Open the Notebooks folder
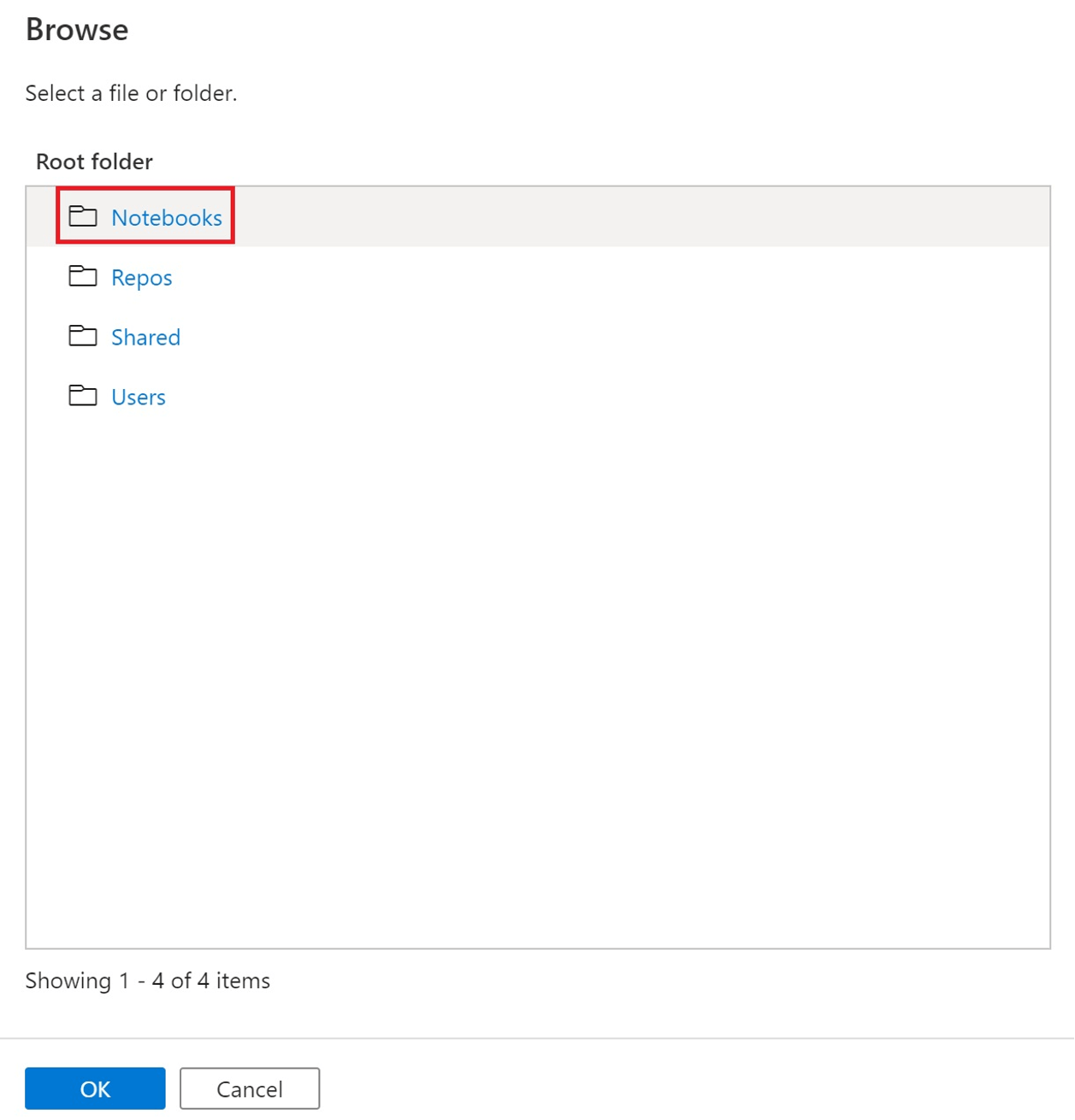Viewport: 1075px width, 1120px height. 167,217
